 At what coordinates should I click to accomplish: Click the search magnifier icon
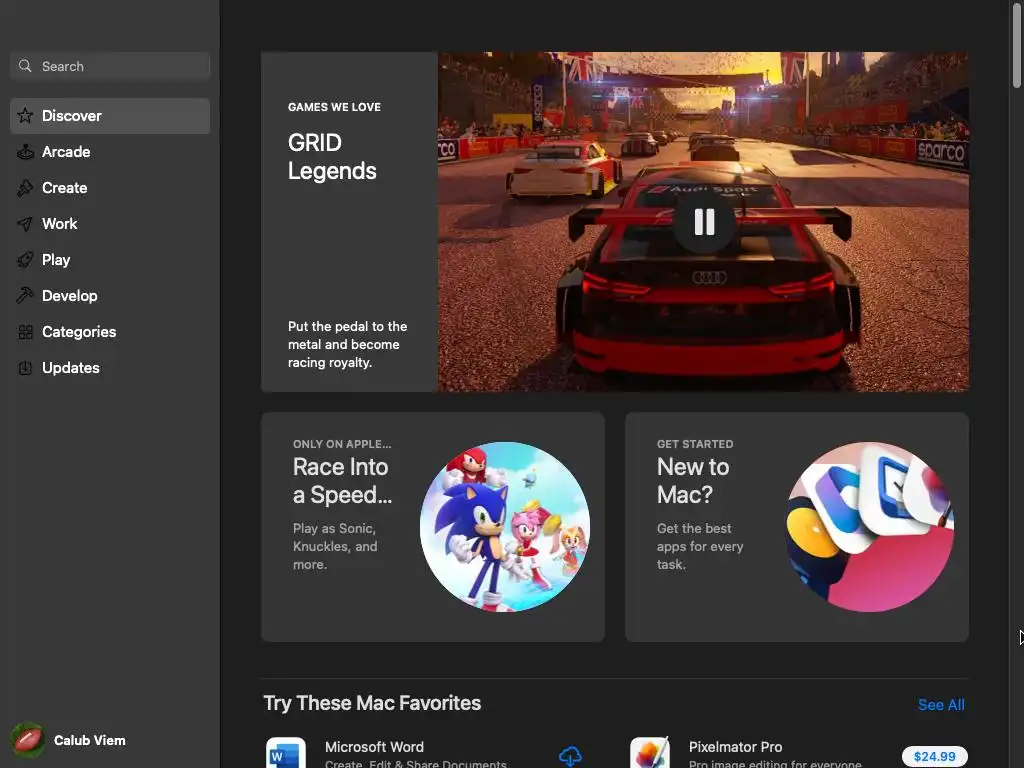(25, 66)
